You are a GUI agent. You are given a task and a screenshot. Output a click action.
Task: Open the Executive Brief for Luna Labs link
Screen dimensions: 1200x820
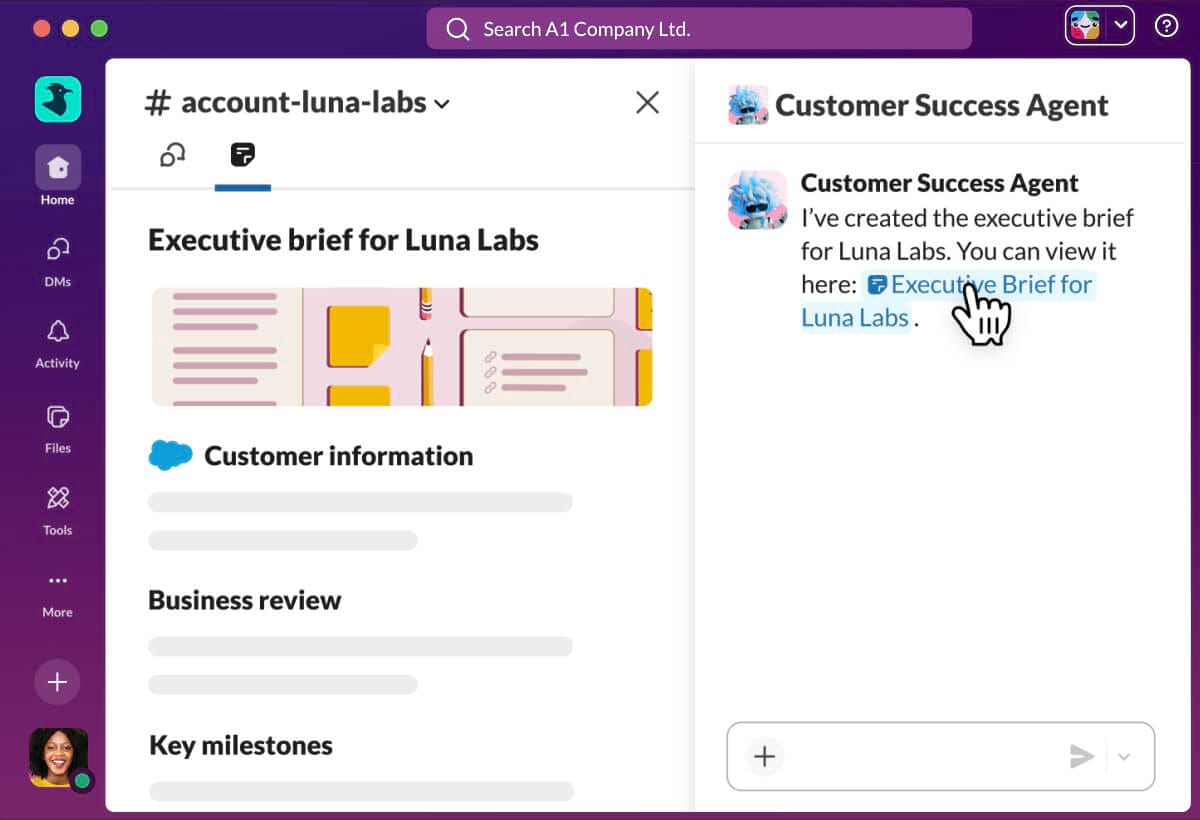coord(947,301)
